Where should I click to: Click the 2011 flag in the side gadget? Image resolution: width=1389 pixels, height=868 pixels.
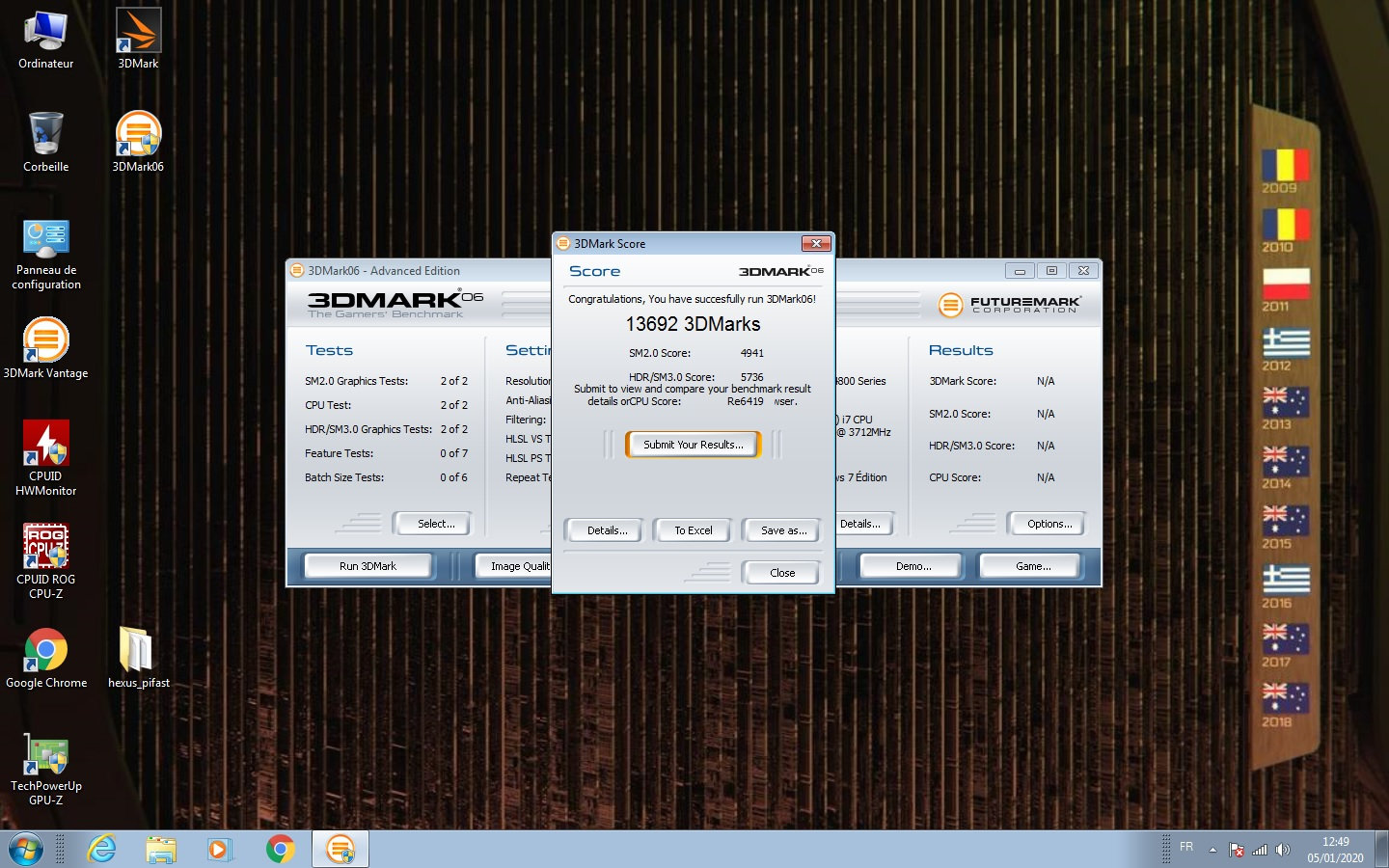coord(1286,284)
